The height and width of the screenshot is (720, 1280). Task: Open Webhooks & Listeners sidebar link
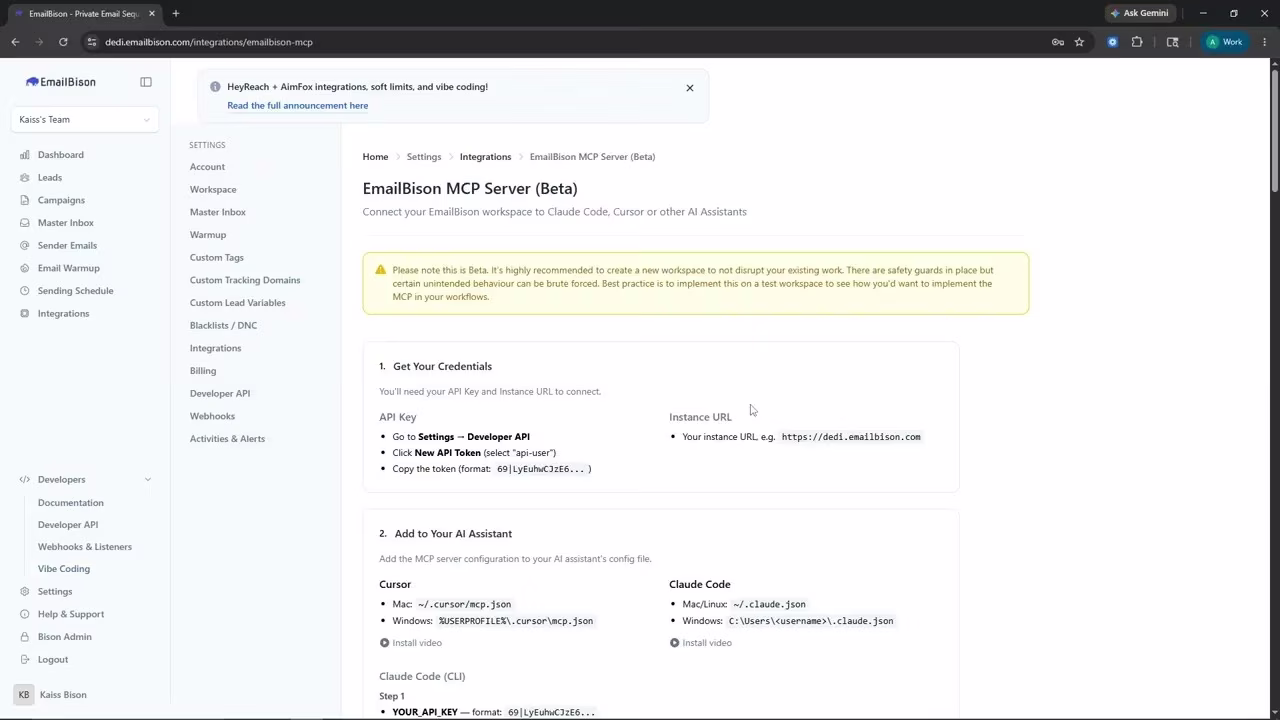tap(85, 547)
